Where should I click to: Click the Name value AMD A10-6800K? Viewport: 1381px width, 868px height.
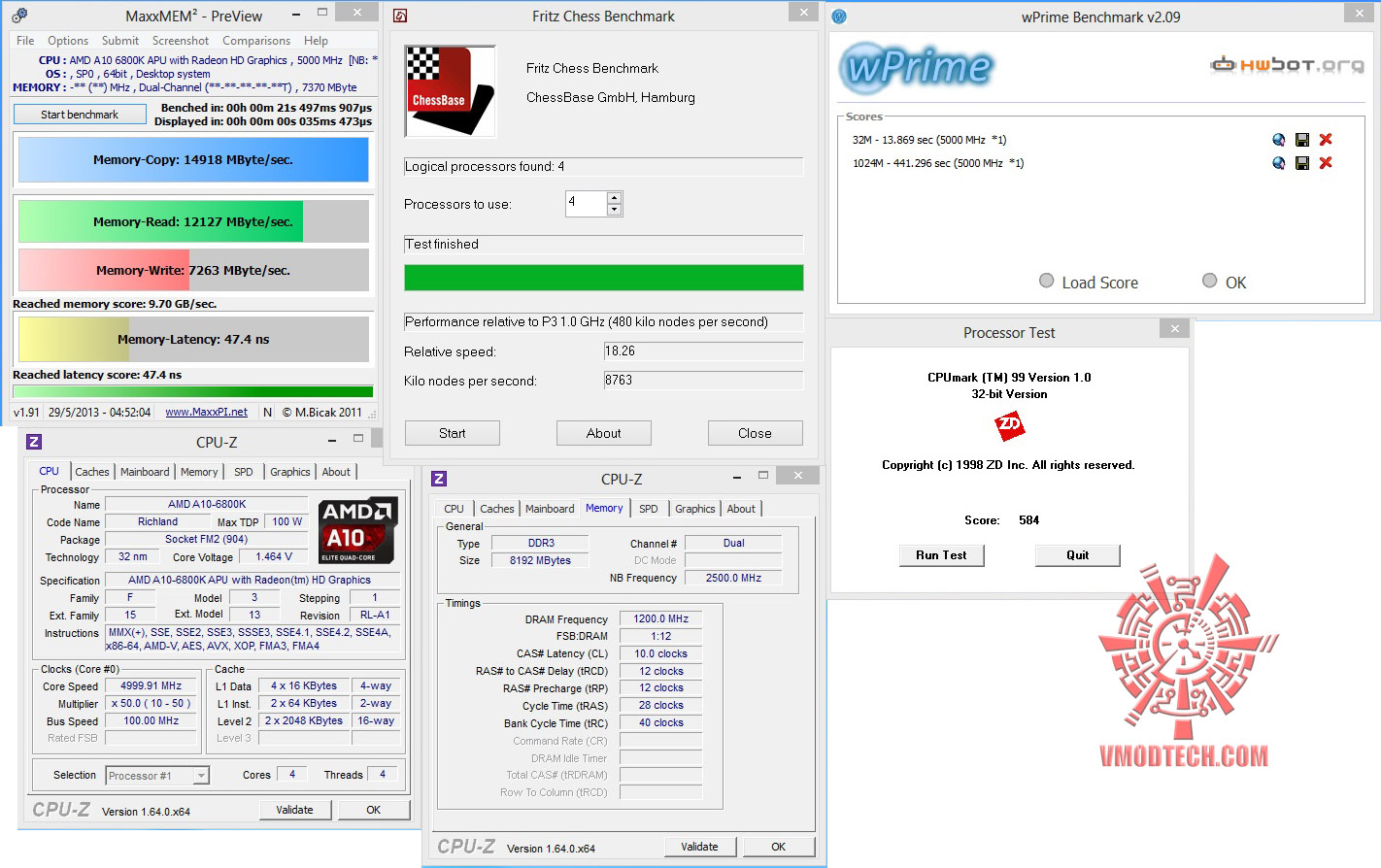tap(206, 505)
